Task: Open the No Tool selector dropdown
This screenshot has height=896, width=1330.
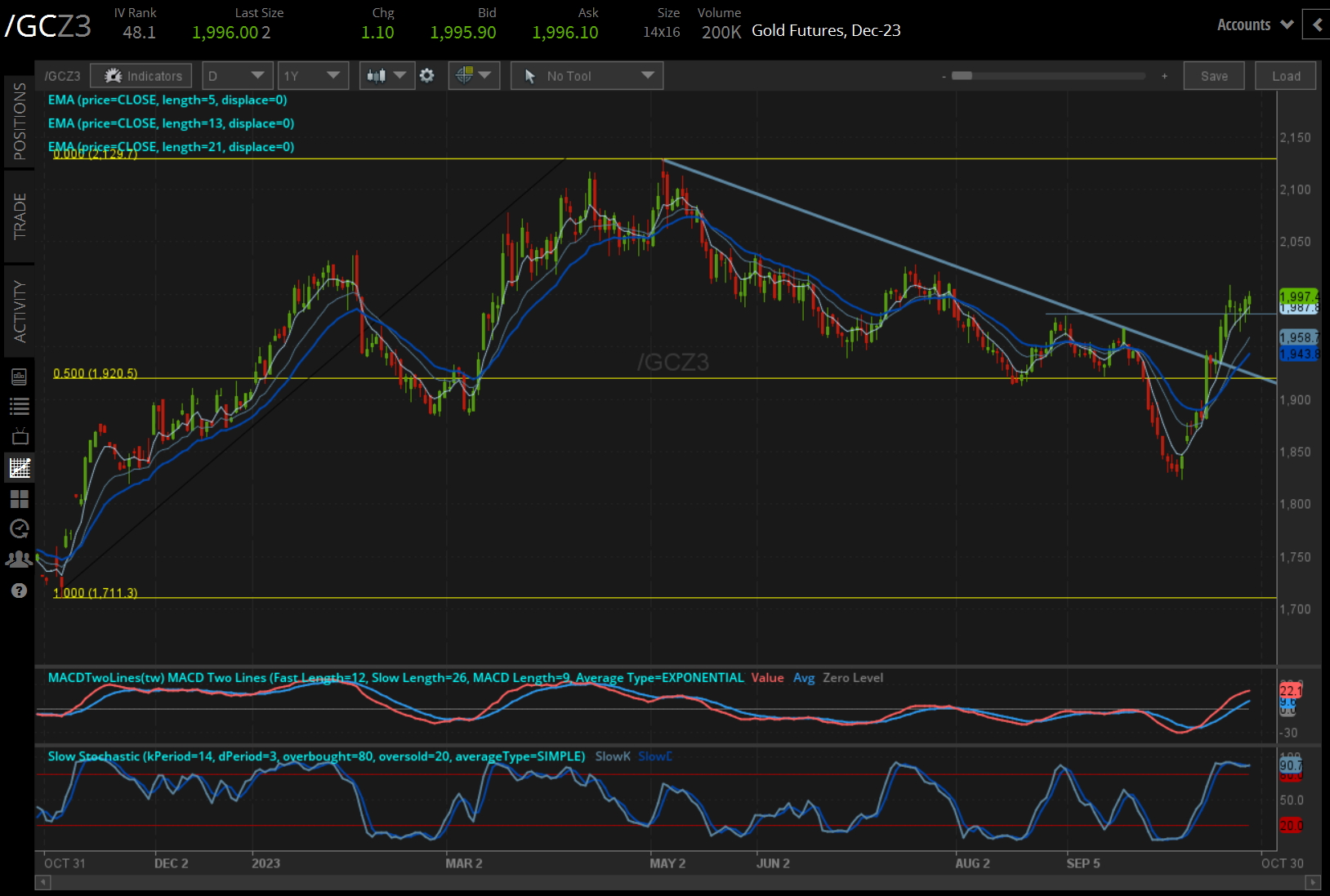Action: (587, 75)
